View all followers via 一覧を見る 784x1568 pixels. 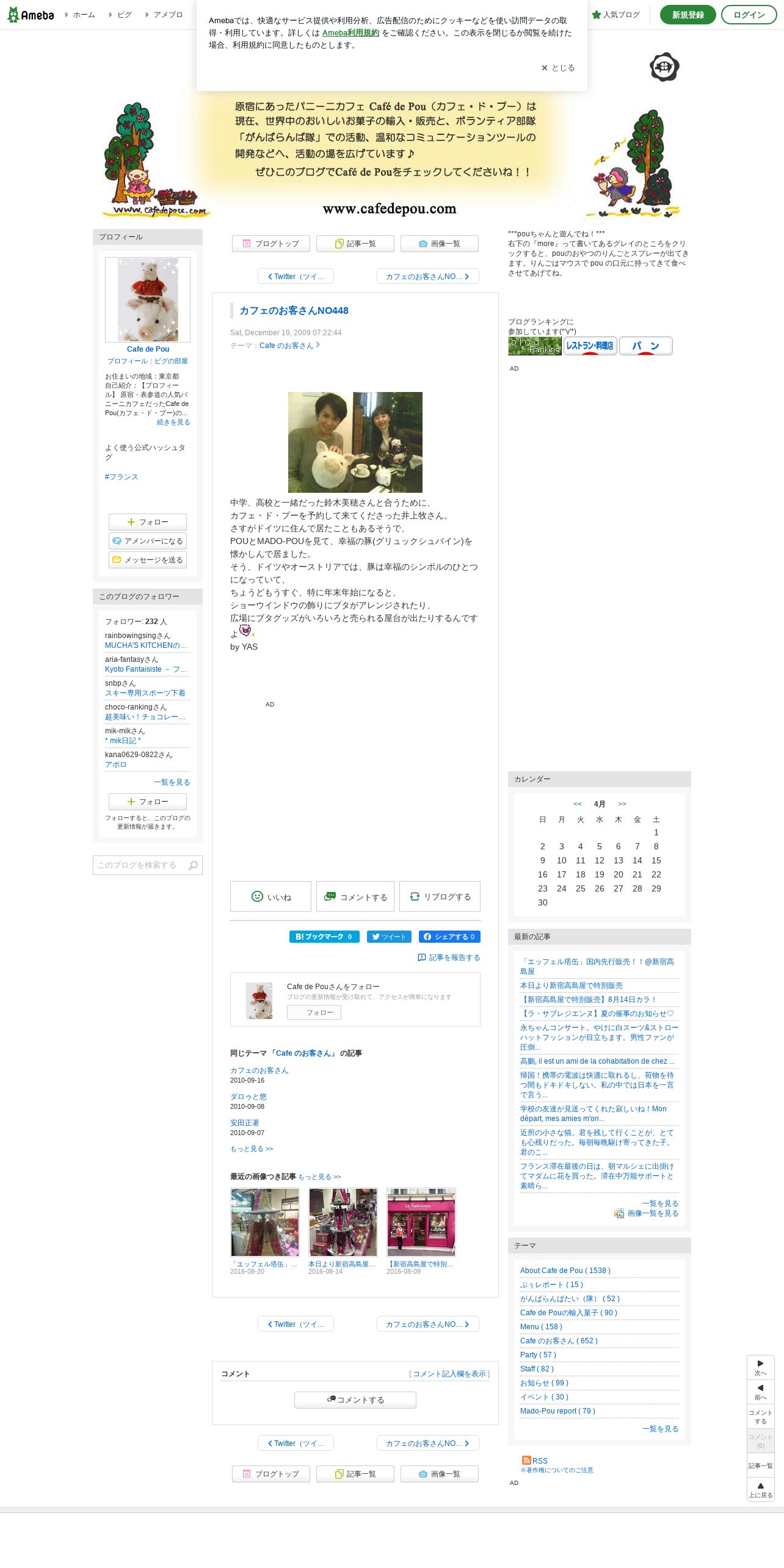[x=172, y=782]
